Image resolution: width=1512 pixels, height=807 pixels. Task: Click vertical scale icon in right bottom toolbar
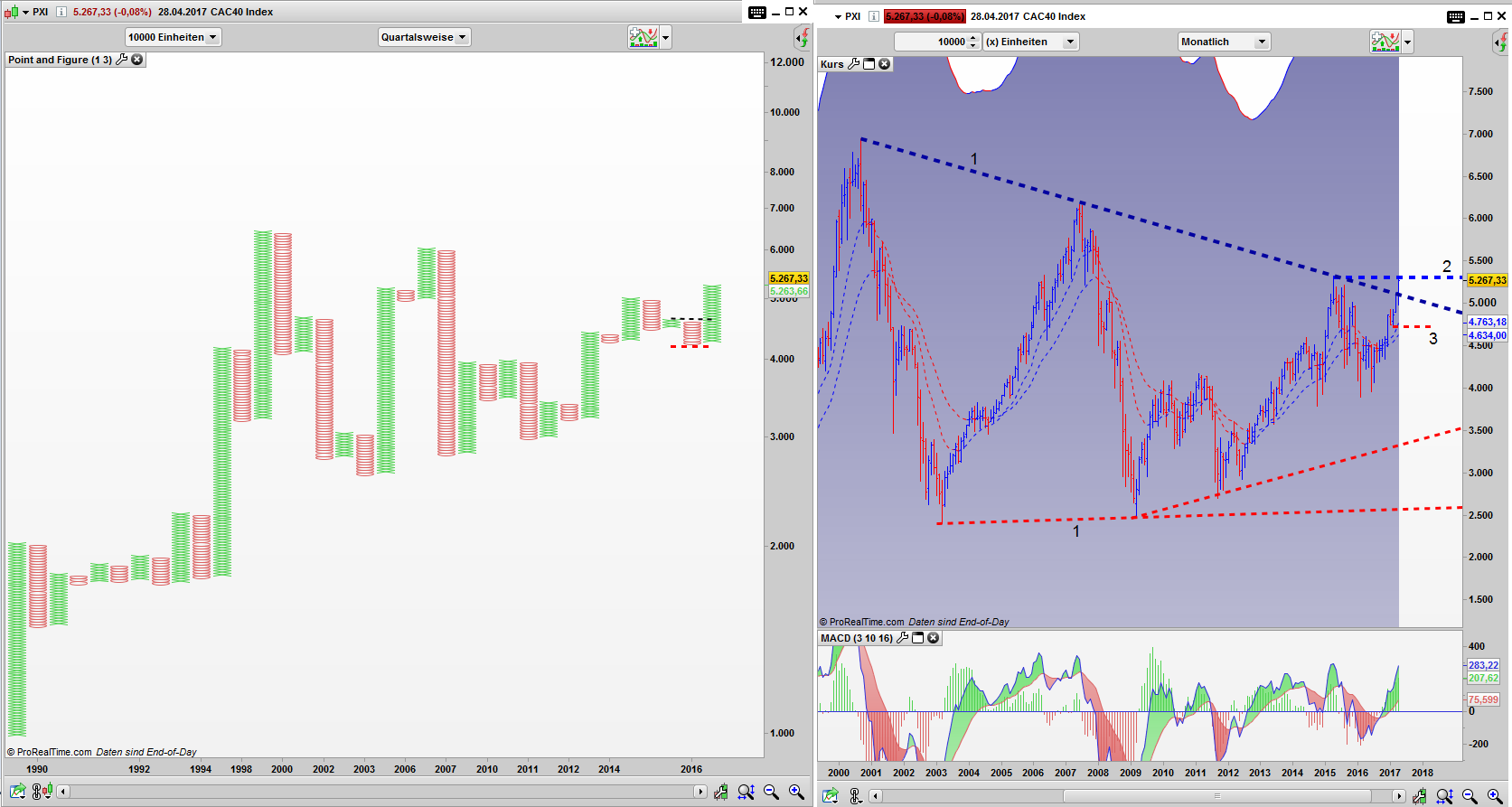tap(855, 796)
